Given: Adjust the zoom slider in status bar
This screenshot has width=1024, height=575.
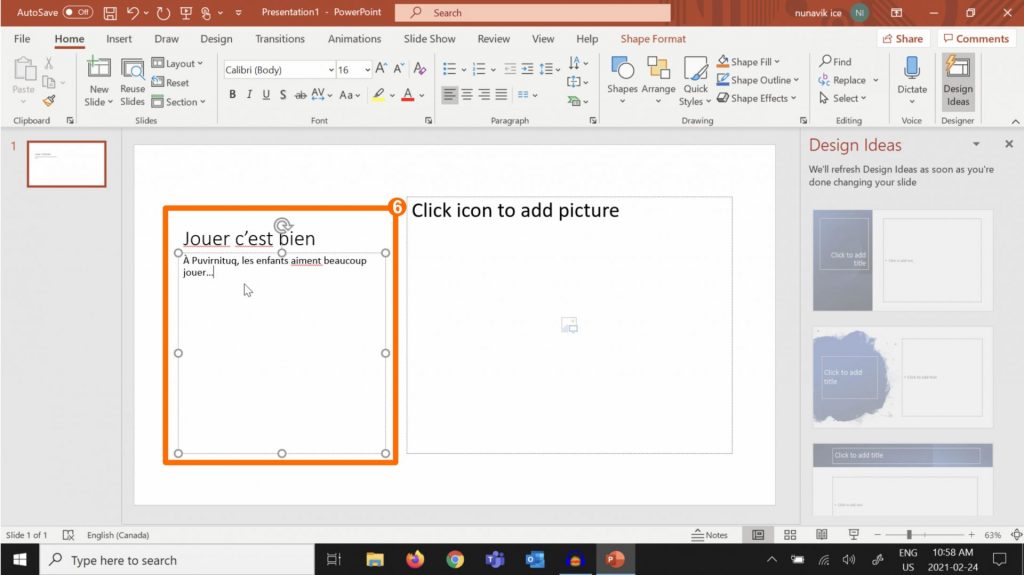Looking at the screenshot, I should click(909, 535).
